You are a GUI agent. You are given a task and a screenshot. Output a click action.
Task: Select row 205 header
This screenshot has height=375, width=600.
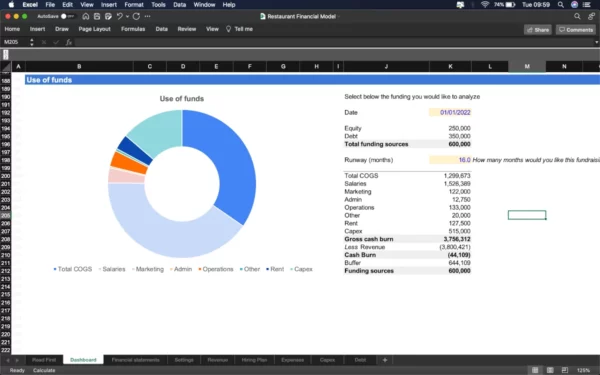point(6,215)
